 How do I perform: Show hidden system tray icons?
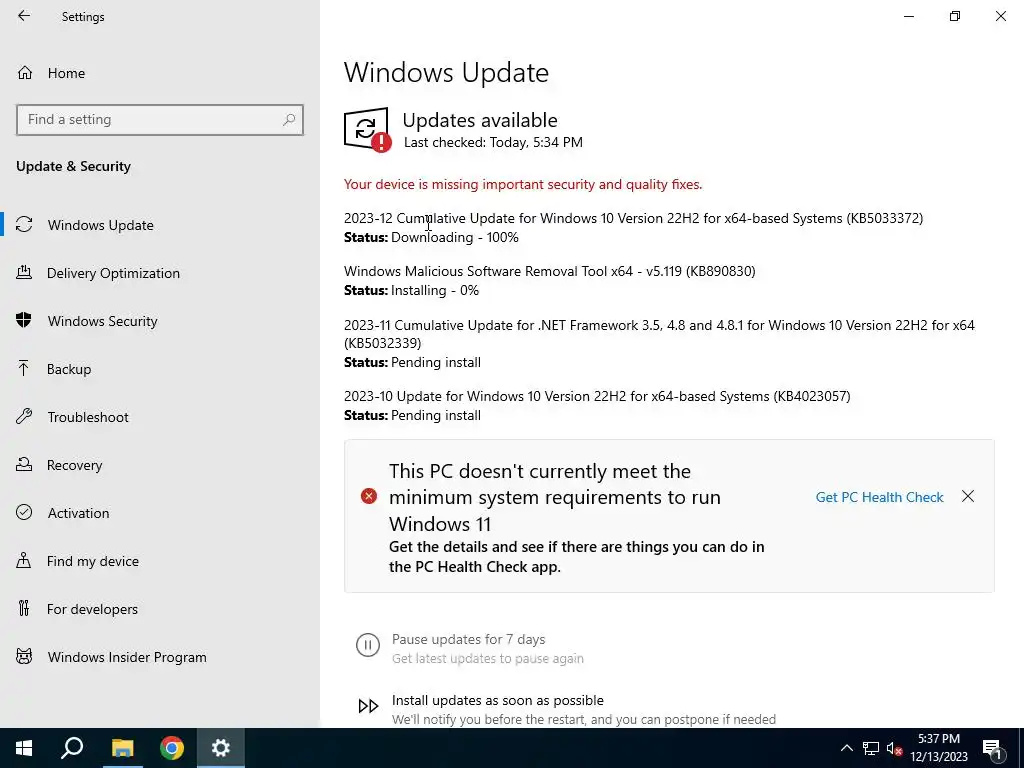pos(846,748)
